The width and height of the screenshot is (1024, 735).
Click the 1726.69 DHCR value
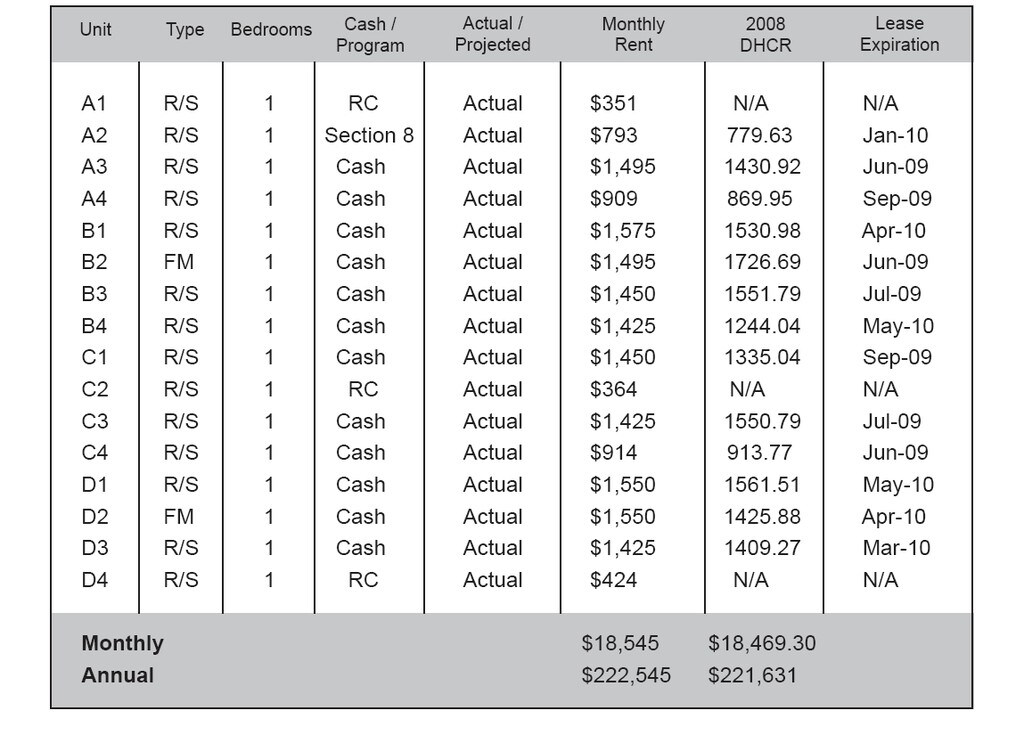pos(762,262)
